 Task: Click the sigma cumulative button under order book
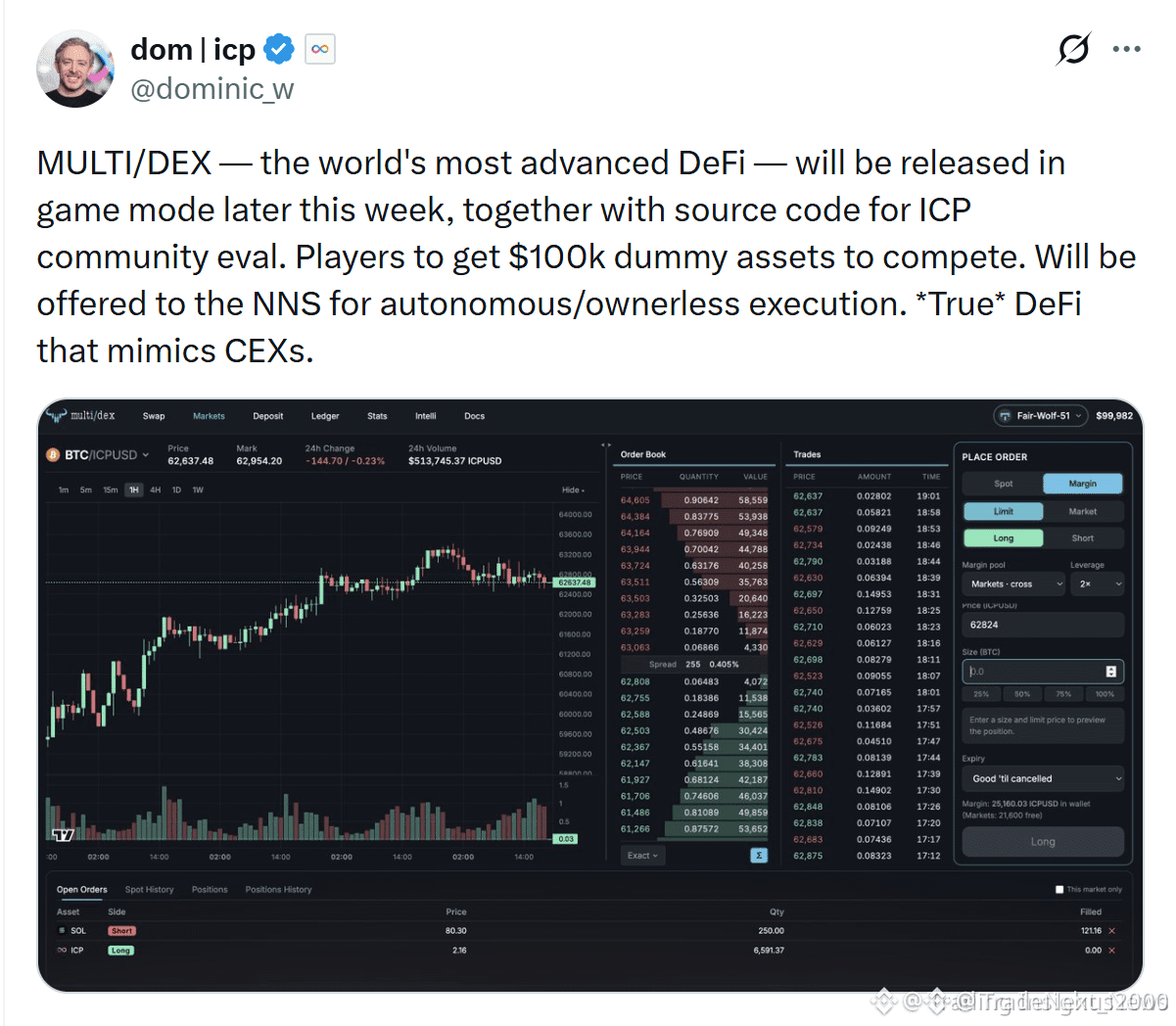(759, 856)
